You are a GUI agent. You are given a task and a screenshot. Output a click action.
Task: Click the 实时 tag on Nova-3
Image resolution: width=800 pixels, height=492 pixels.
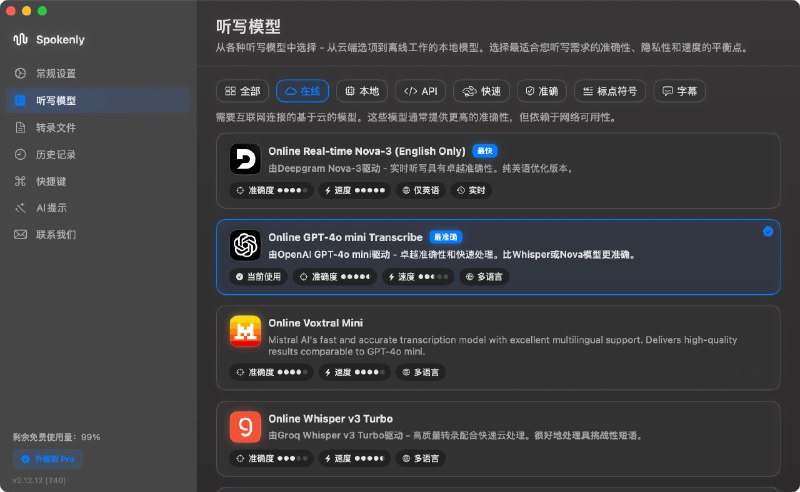[x=471, y=190]
